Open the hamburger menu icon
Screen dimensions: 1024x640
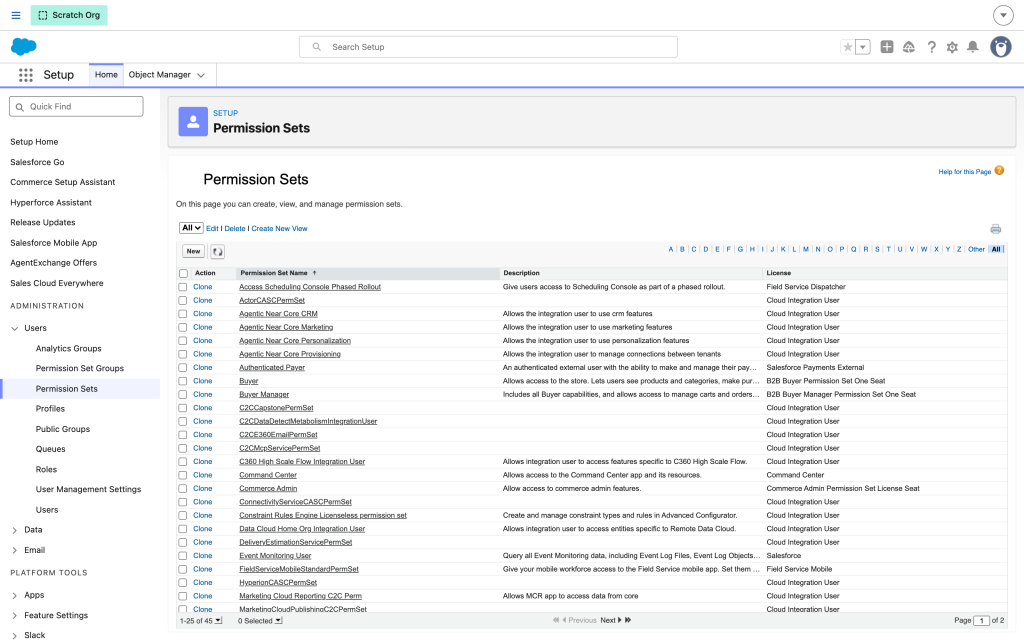coord(16,15)
